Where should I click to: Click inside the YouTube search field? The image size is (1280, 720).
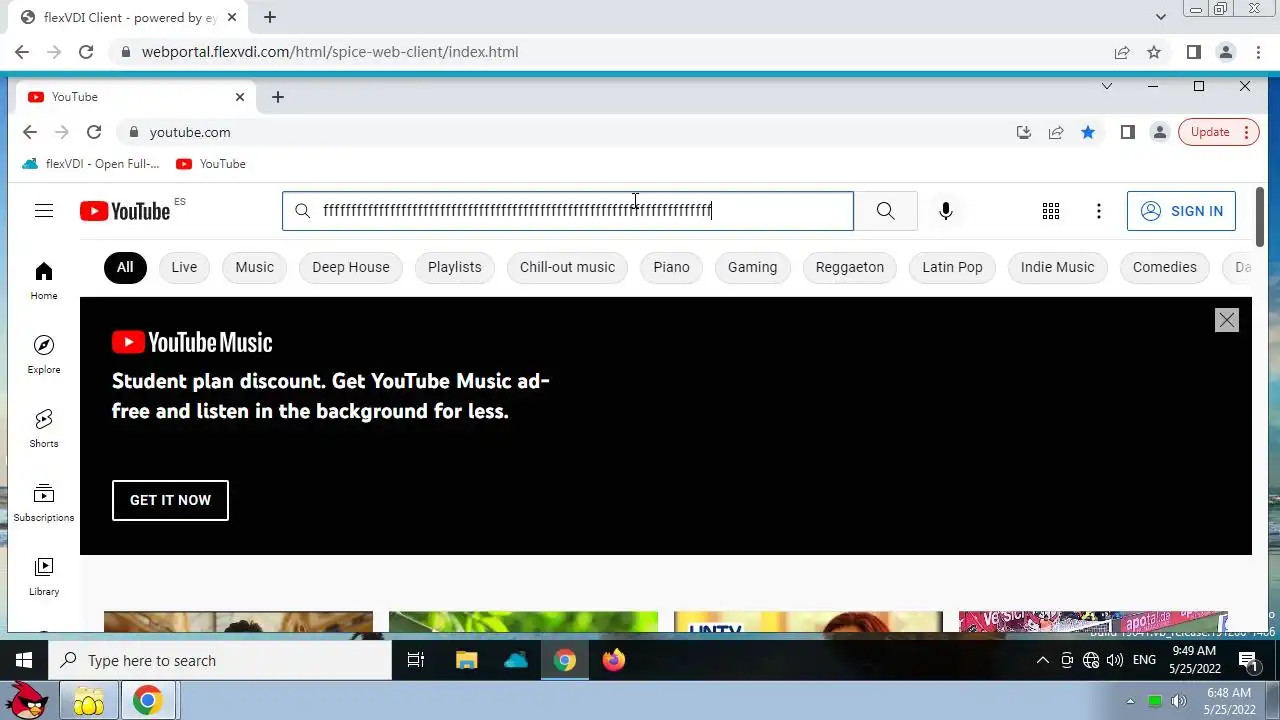point(568,211)
